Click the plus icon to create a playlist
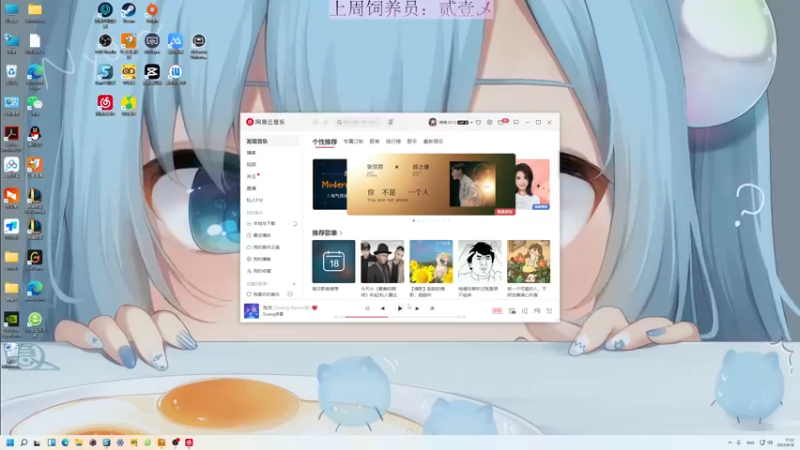This screenshot has width=800, height=450. point(294,284)
